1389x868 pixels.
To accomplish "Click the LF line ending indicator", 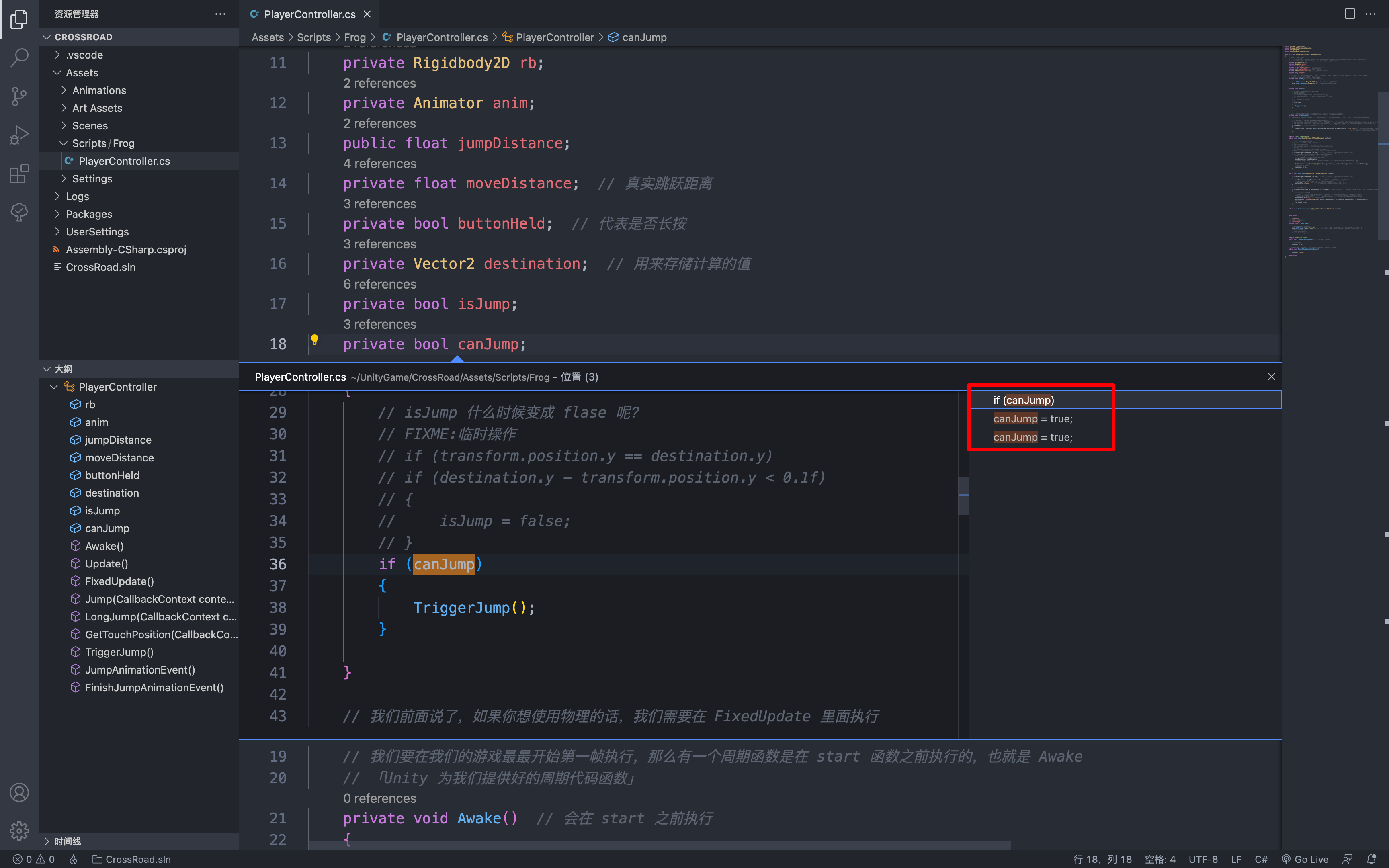I will pos(1236,859).
